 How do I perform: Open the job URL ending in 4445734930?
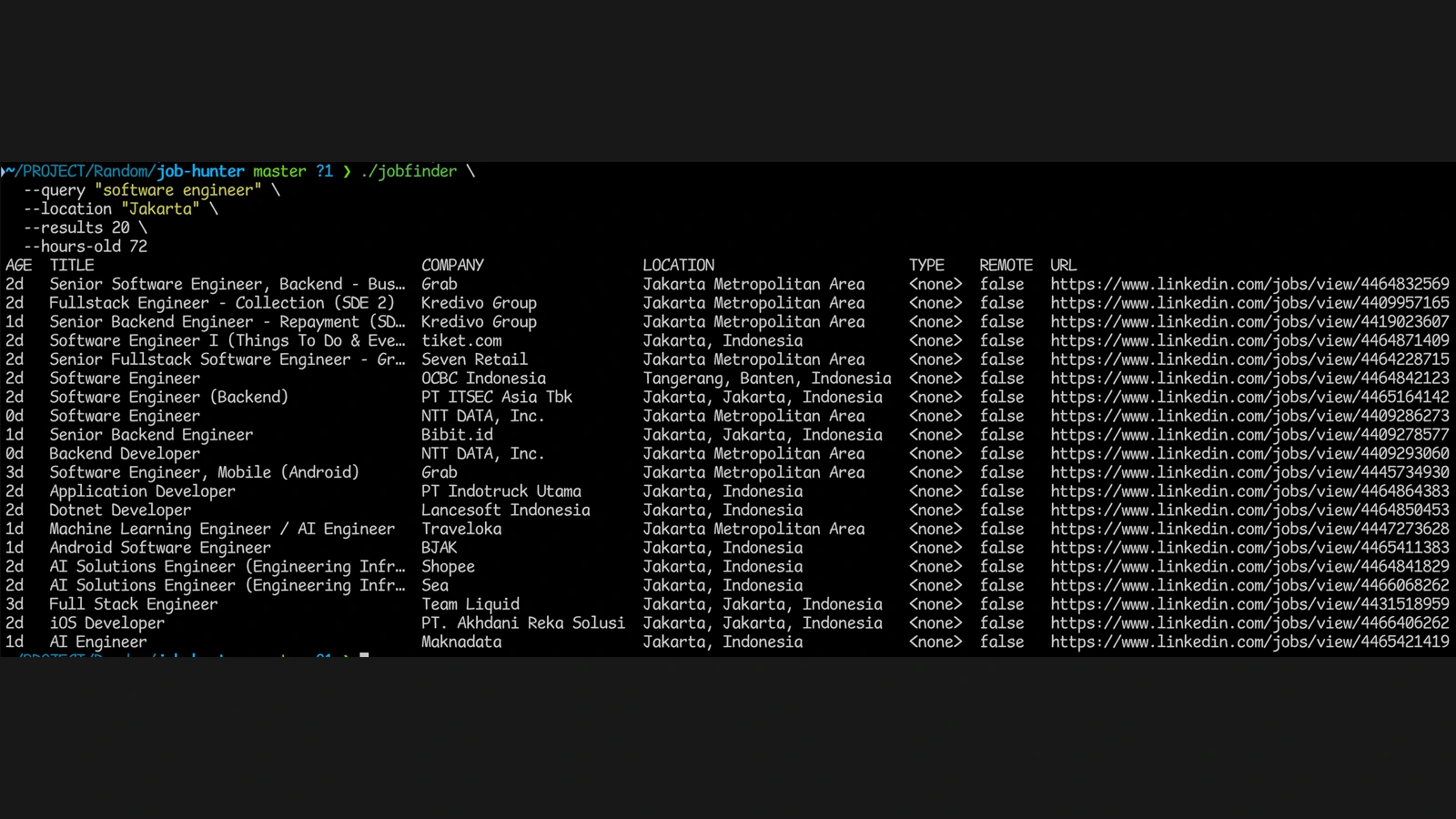pos(1249,472)
